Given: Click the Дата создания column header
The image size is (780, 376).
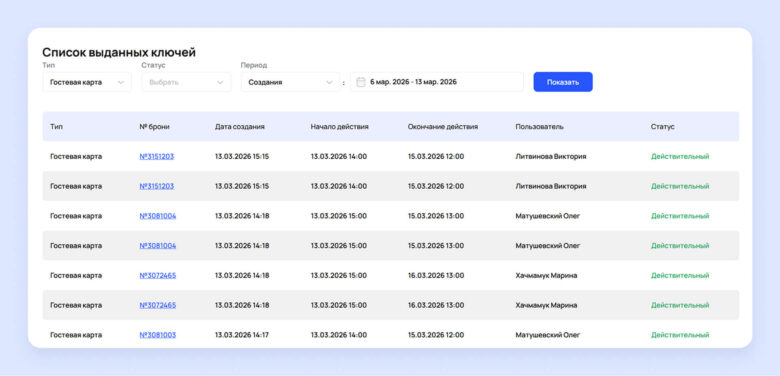Looking at the screenshot, I should tap(240, 127).
